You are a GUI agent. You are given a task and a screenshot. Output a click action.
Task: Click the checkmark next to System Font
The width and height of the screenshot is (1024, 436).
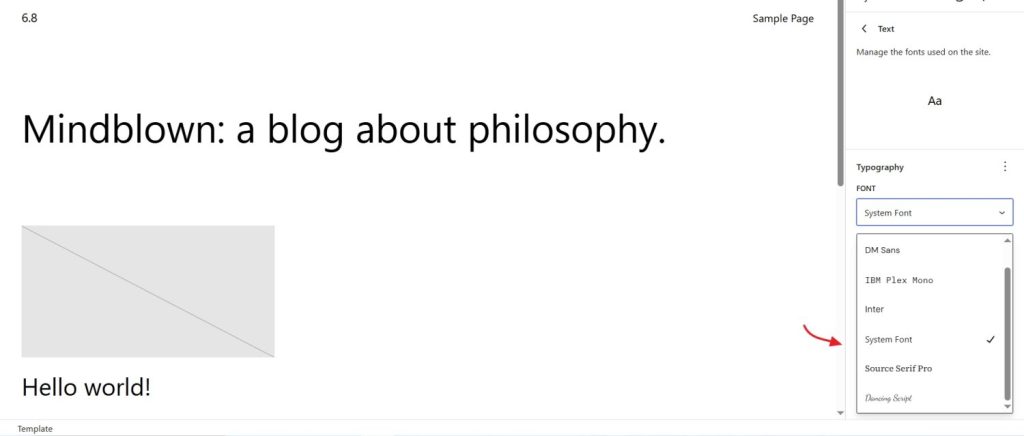tap(990, 340)
